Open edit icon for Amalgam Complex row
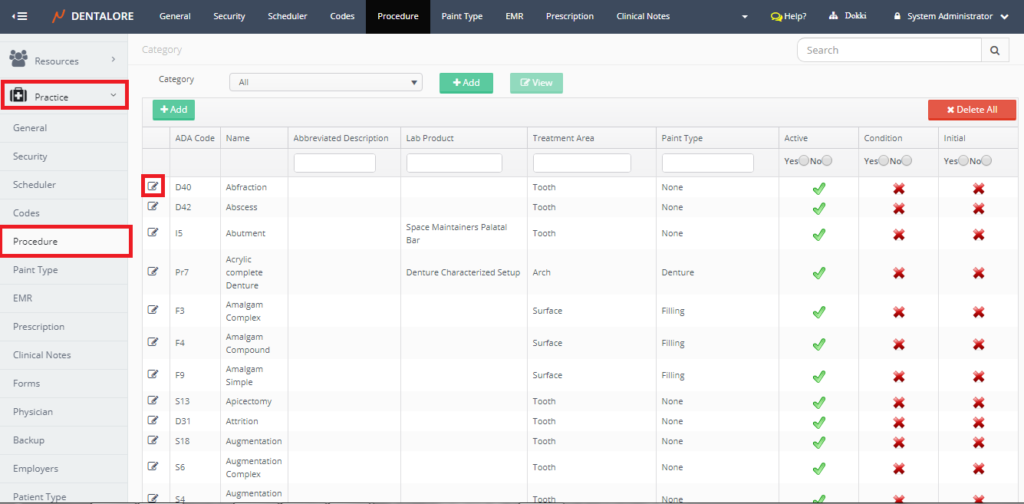Screen dimensions: 1024x504 [x=153, y=310]
